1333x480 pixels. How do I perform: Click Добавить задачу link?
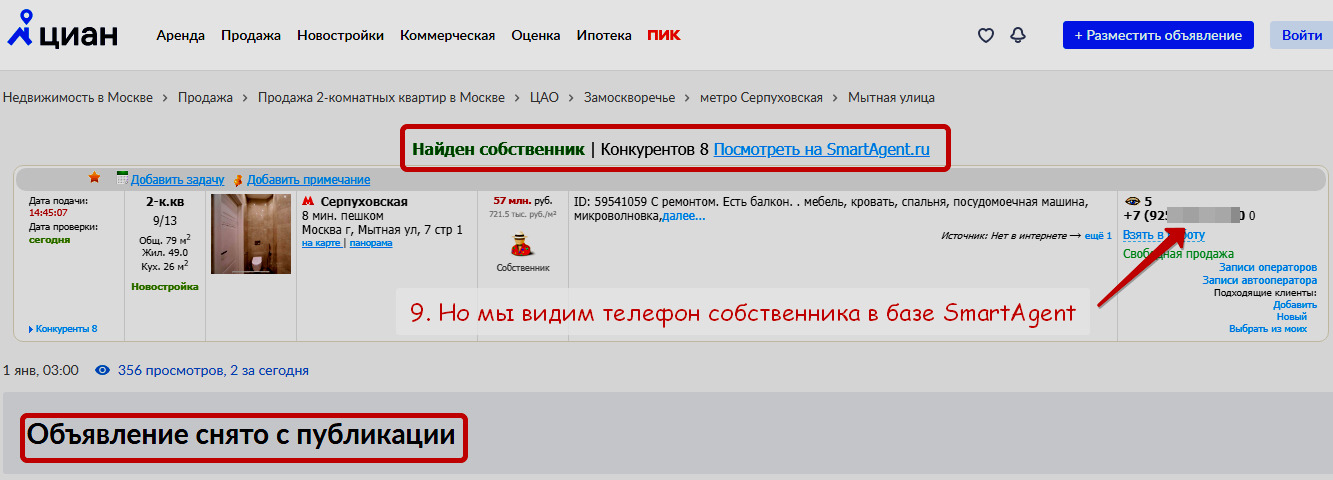[177, 179]
